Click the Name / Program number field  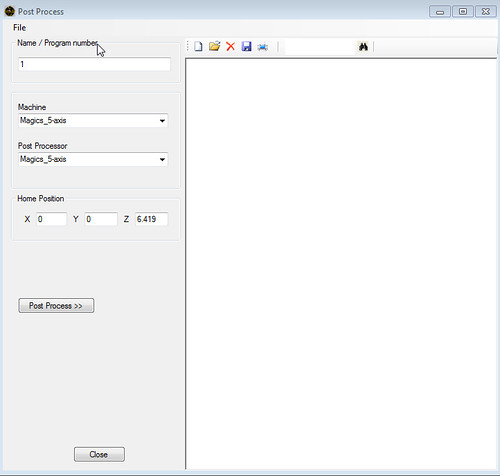(94, 64)
